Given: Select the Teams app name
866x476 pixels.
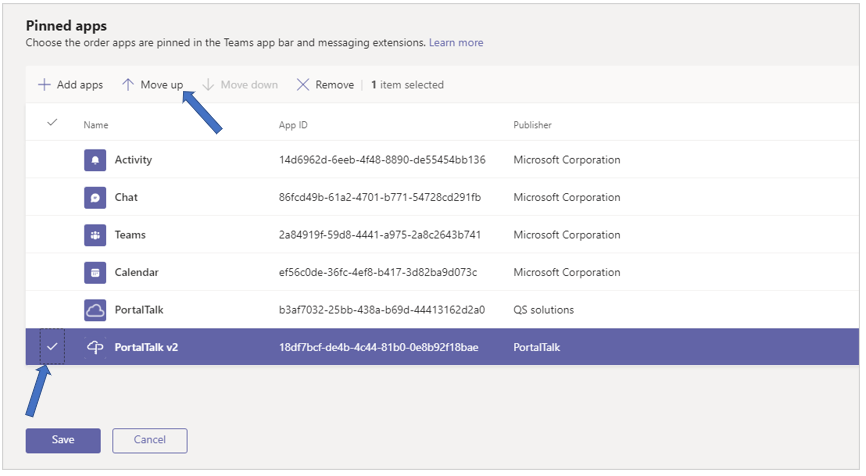Looking at the screenshot, I should tap(130, 235).
